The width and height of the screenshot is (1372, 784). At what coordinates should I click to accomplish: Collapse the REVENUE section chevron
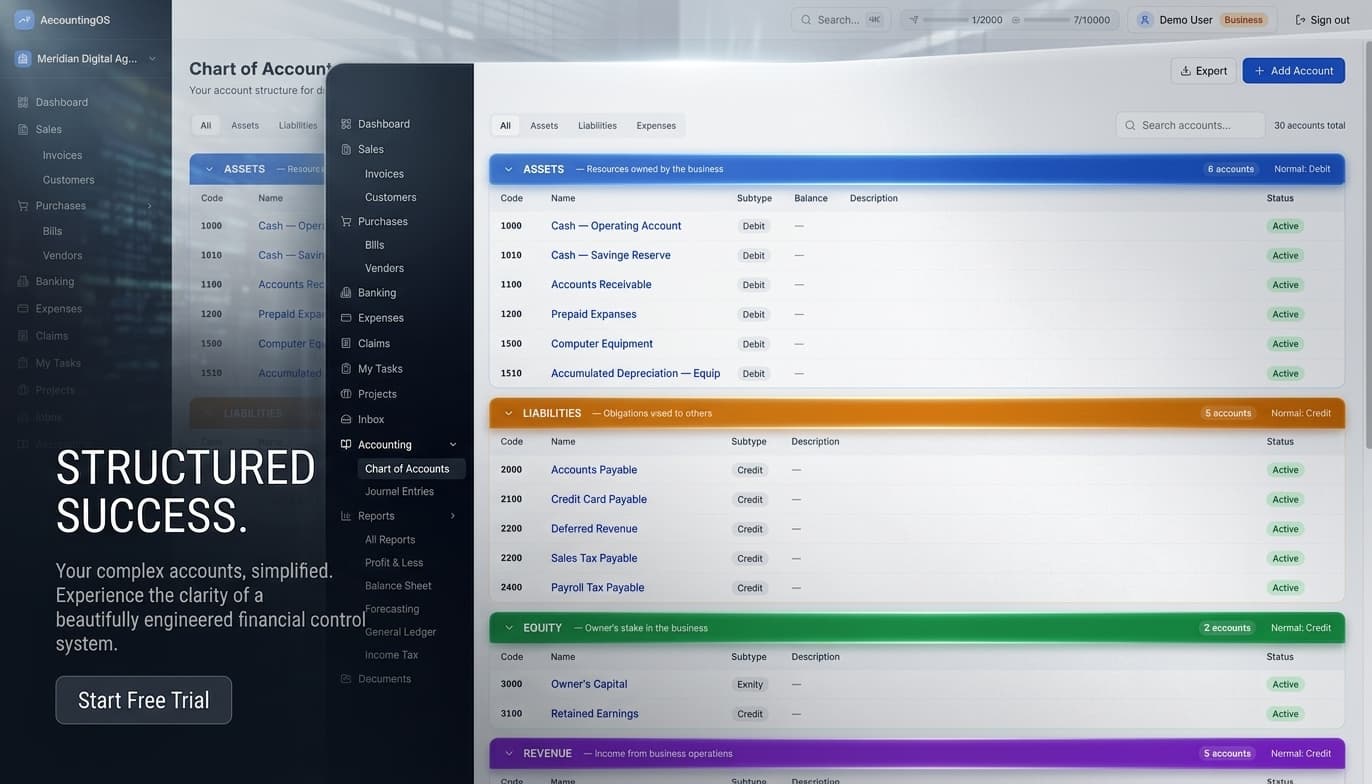508,753
